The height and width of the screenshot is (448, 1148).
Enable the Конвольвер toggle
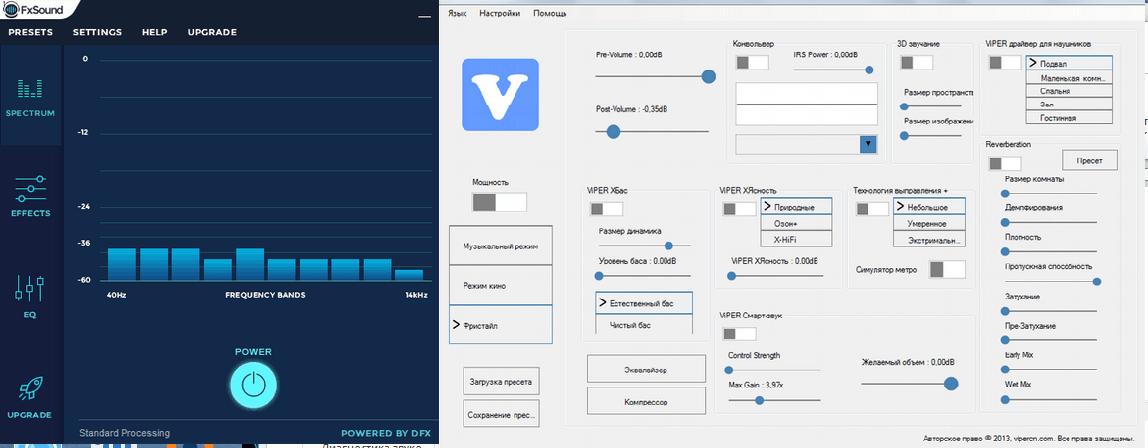tap(752, 63)
